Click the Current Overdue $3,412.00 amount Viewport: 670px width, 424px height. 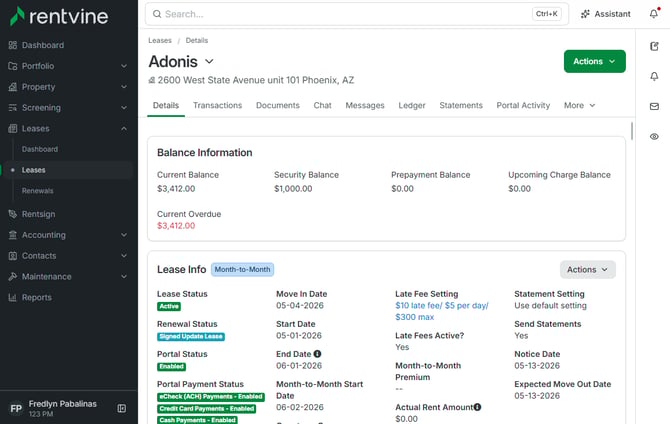176,226
